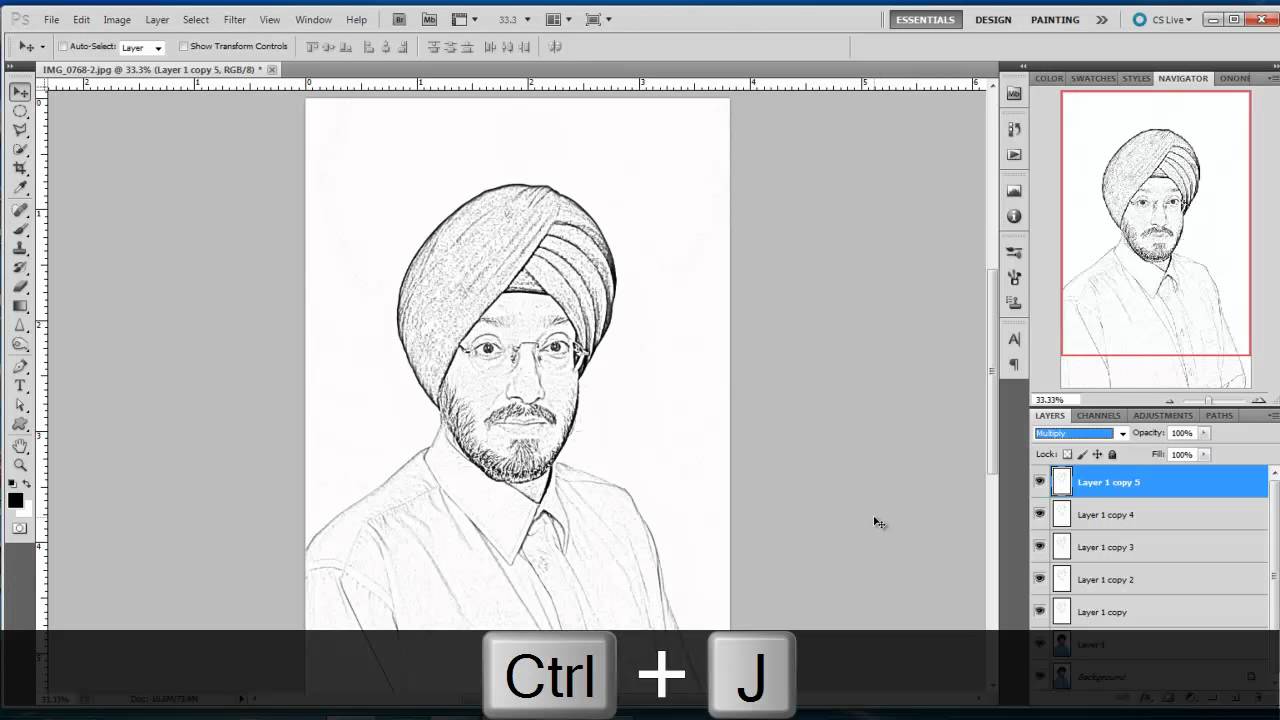This screenshot has width=1280, height=720.
Task: Select the Quick Selection tool
Action: coord(20,149)
